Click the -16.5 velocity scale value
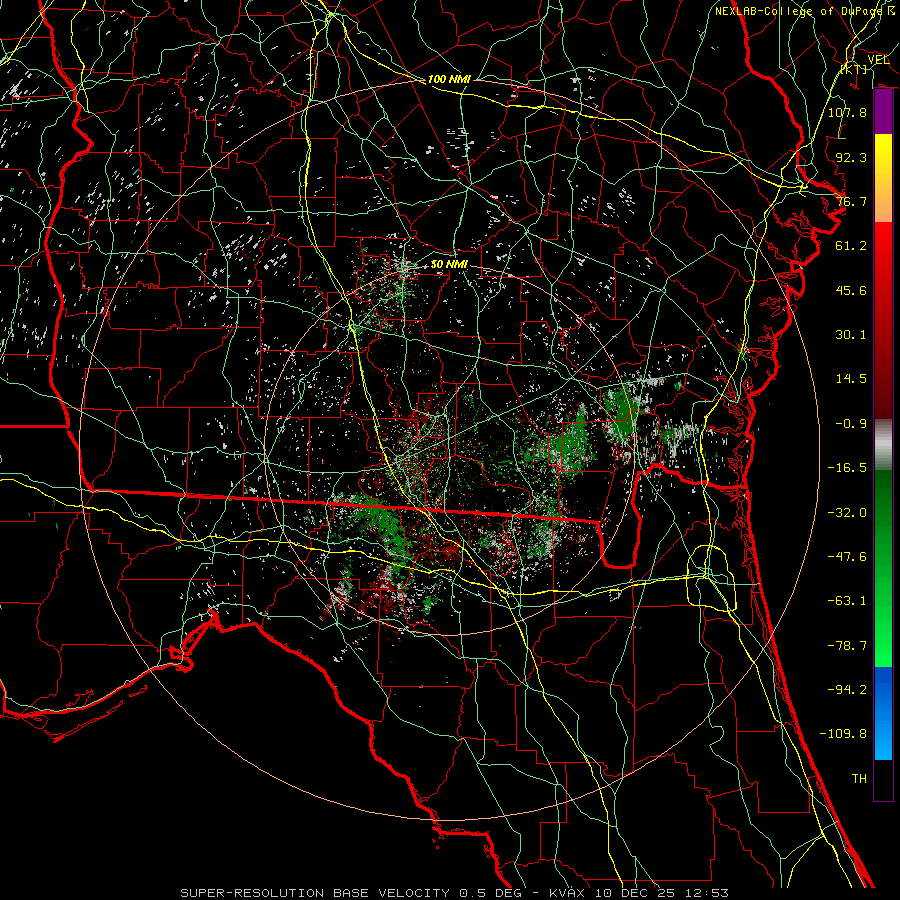Screen dimensions: 900x900 (847, 468)
